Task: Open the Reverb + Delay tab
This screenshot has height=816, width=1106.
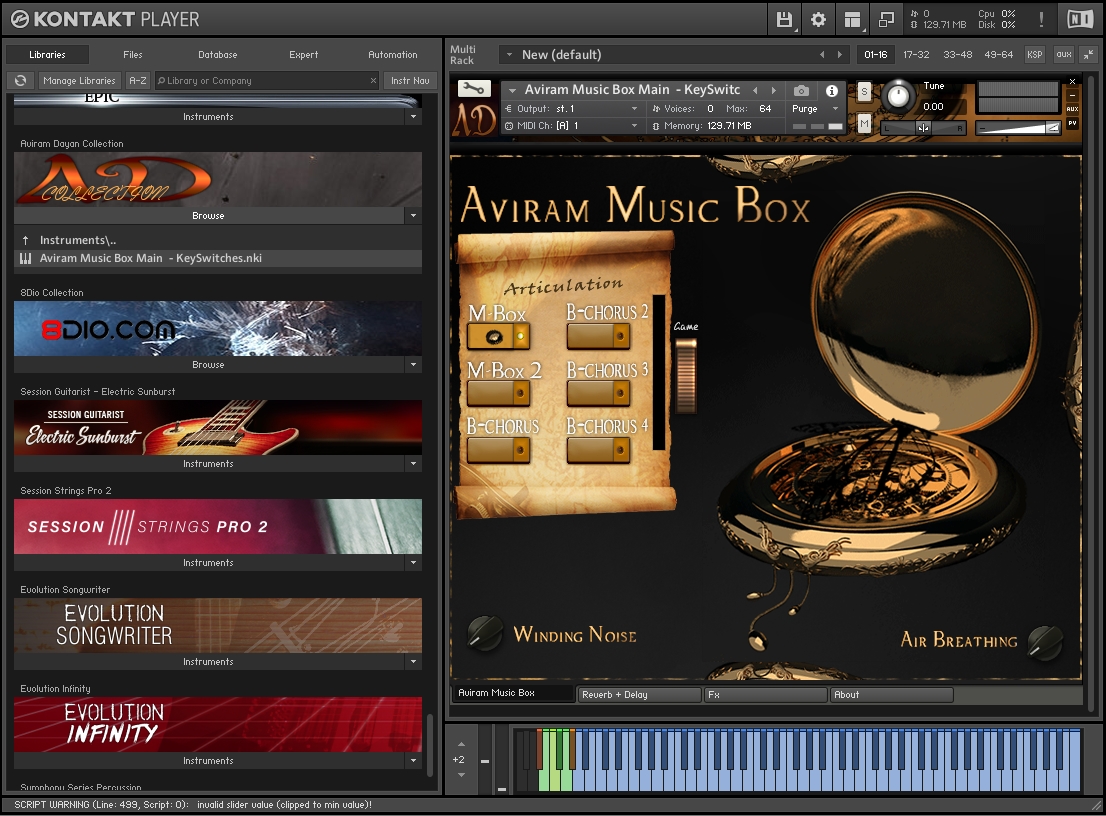Action: click(x=639, y=695)
